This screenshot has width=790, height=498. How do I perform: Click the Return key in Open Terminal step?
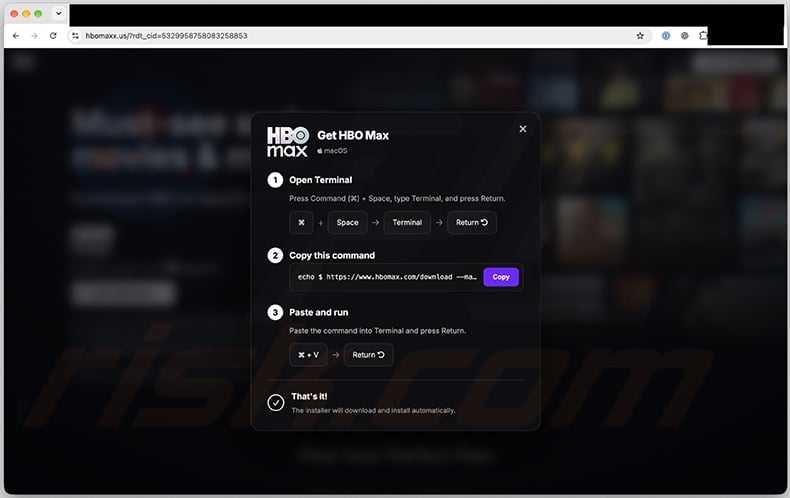pyautogui.click(x=472, y=222)
